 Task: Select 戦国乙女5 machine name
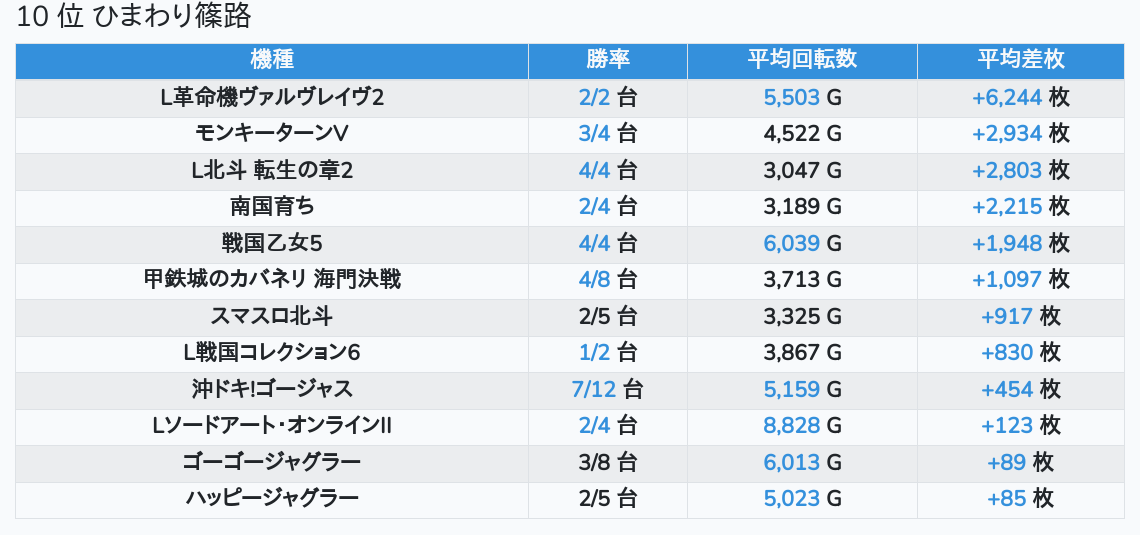click(272, 244)
